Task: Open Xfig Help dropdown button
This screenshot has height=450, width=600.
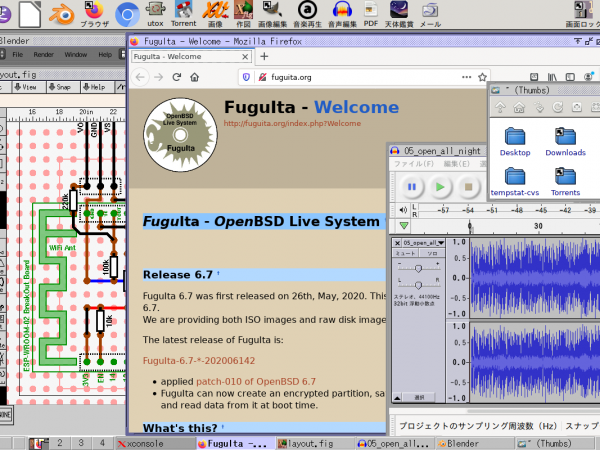Action: pyautogui.click(x=97, y=87)
